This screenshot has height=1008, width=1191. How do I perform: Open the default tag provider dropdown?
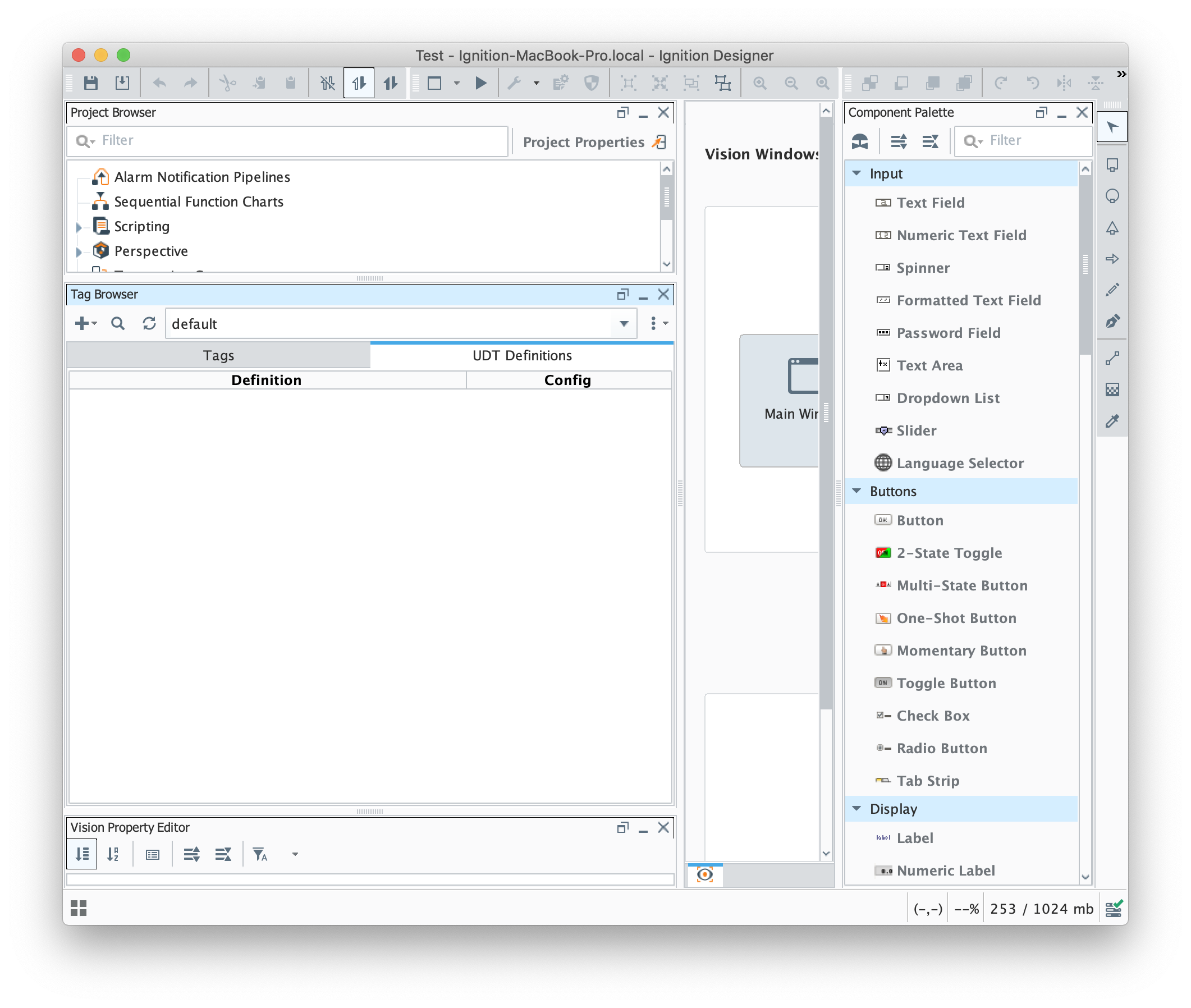[624, 324]
